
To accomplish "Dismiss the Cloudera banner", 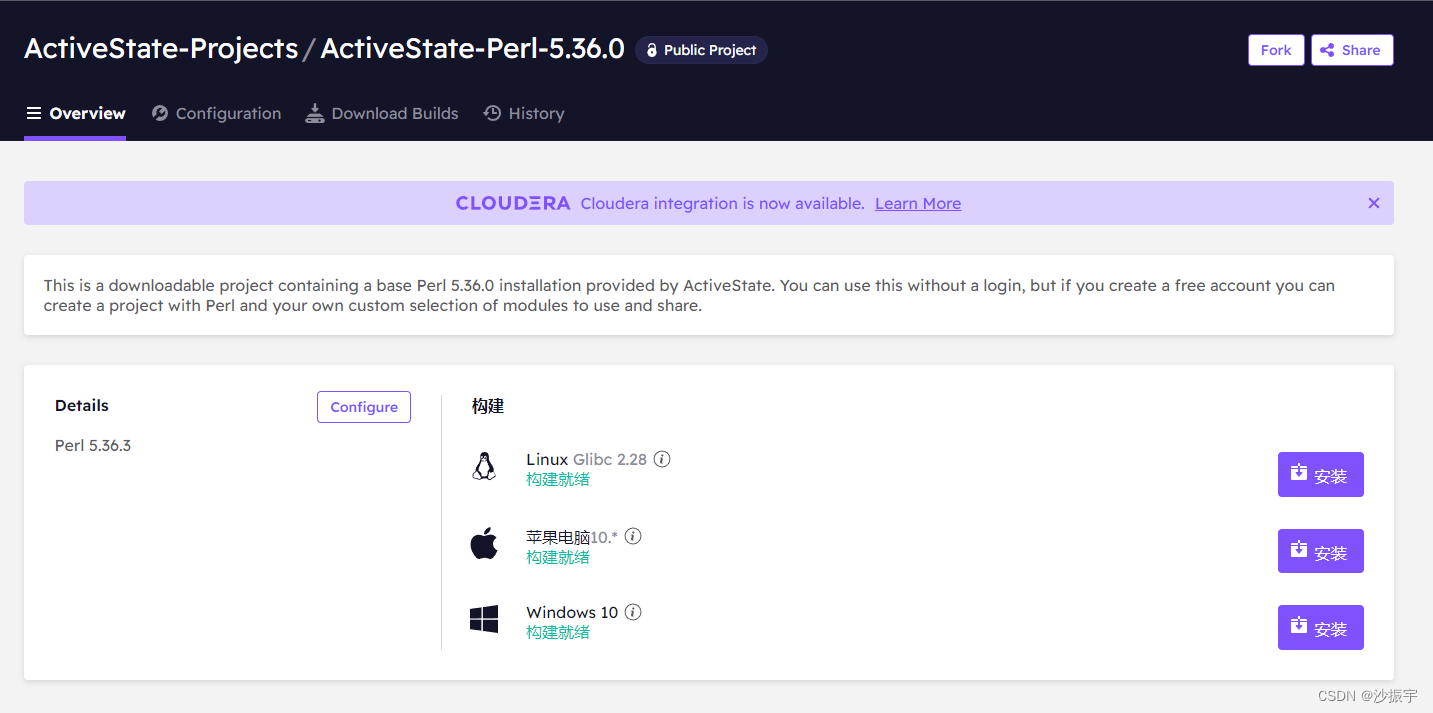I will tap(1374, 203).
